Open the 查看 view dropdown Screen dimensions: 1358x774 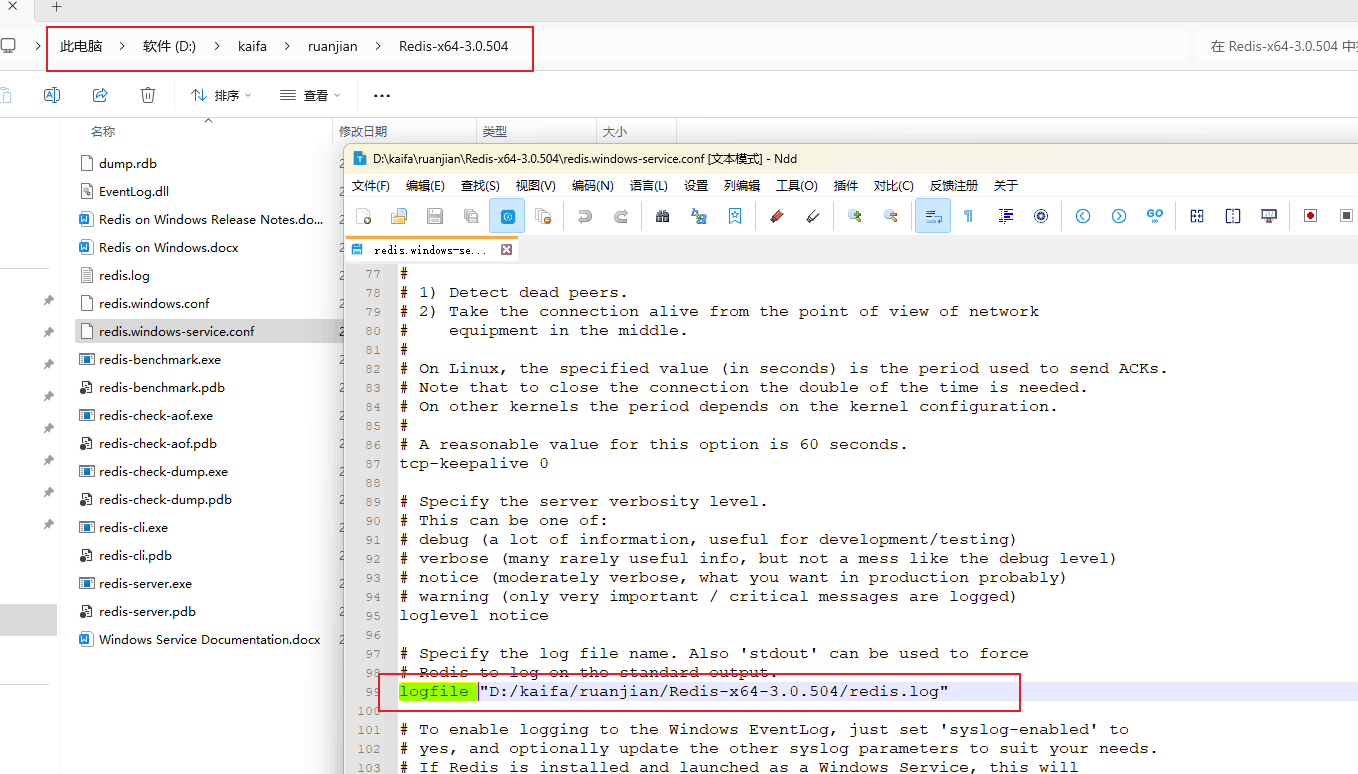click(310, 95)
